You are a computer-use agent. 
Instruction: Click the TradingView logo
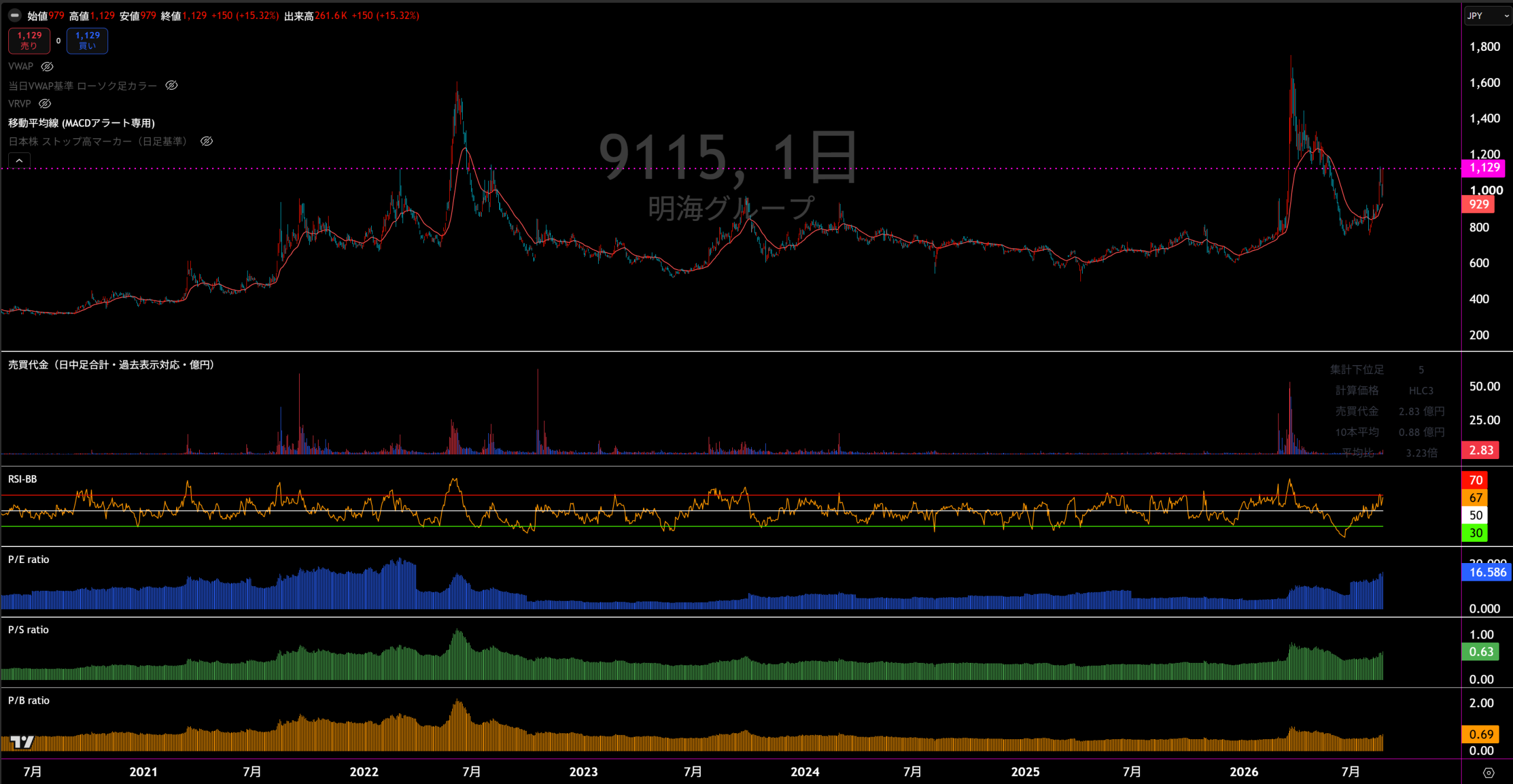(22, 741)
